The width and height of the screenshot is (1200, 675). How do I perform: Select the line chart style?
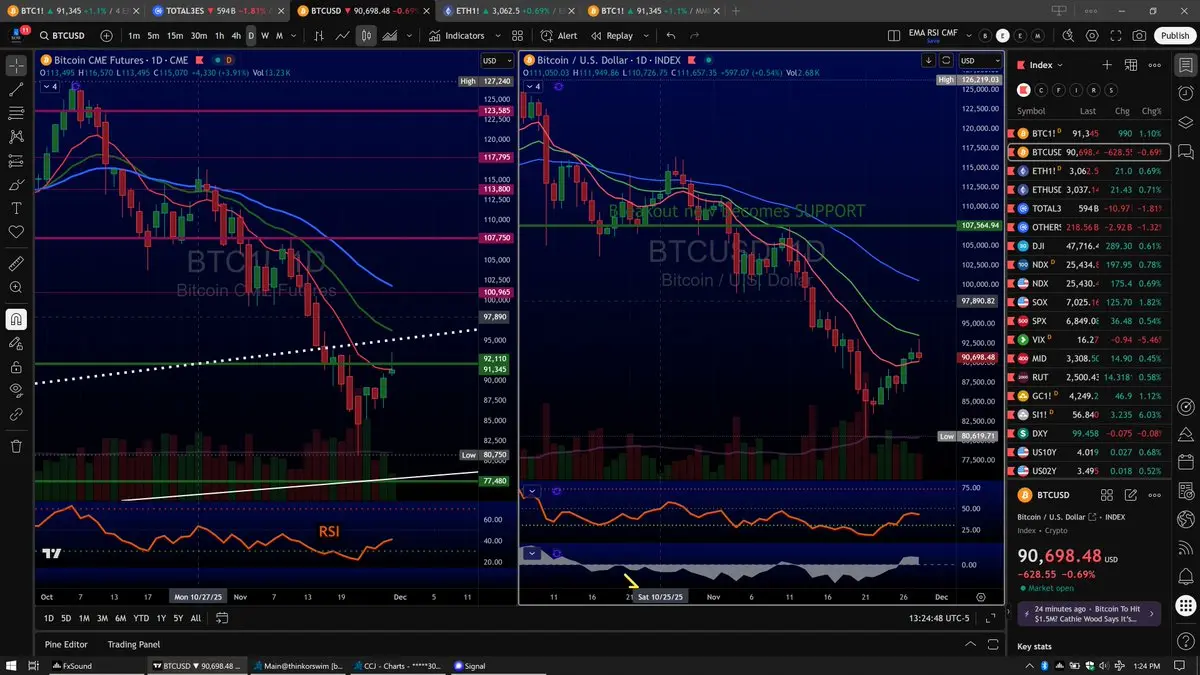coord(343,35)
